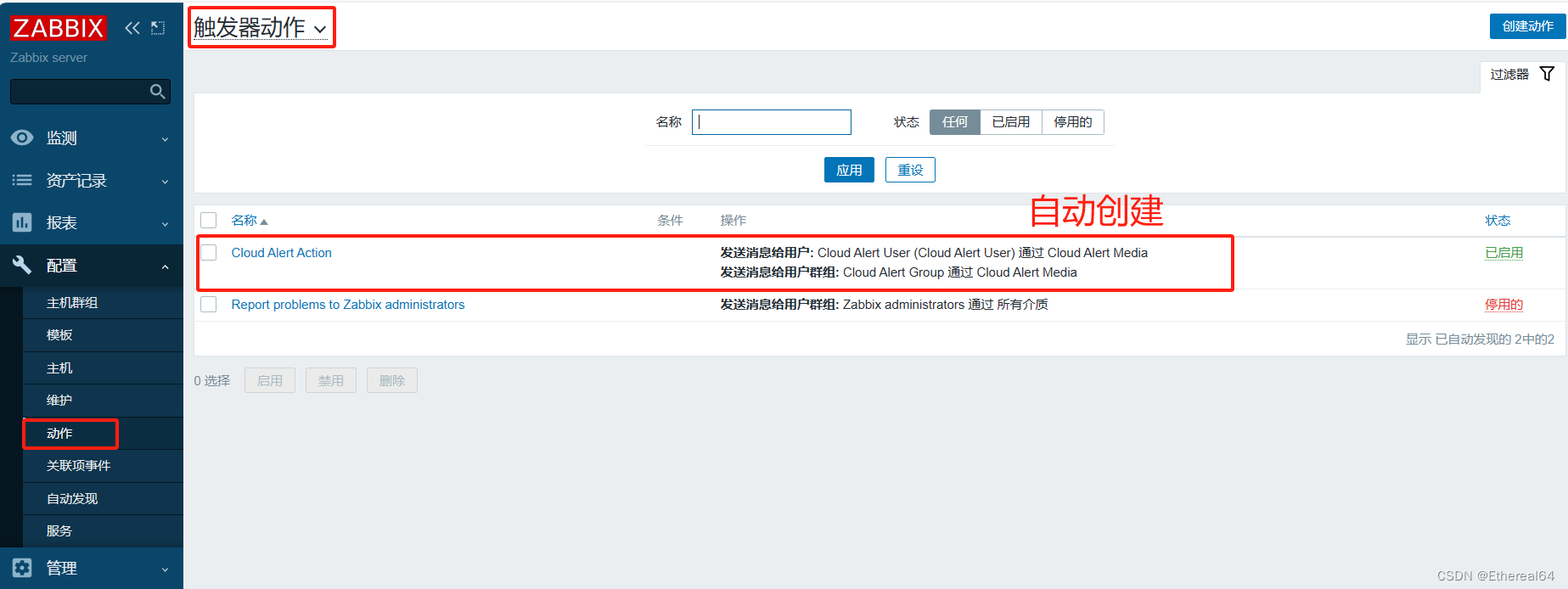The image size is (1568, 589).
Task: Click the sidebar search magnifier icon
Action: point(157,92)
